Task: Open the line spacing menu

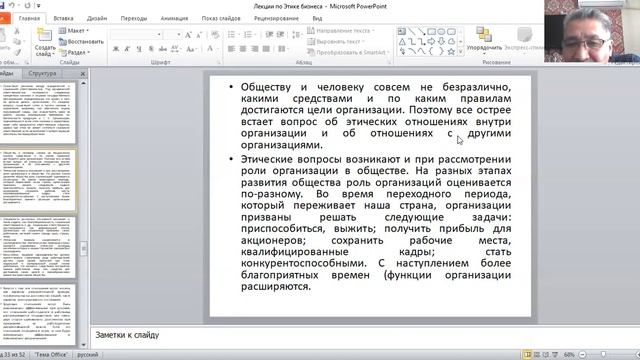Action: pyautogui.click(x=297, y=35)
